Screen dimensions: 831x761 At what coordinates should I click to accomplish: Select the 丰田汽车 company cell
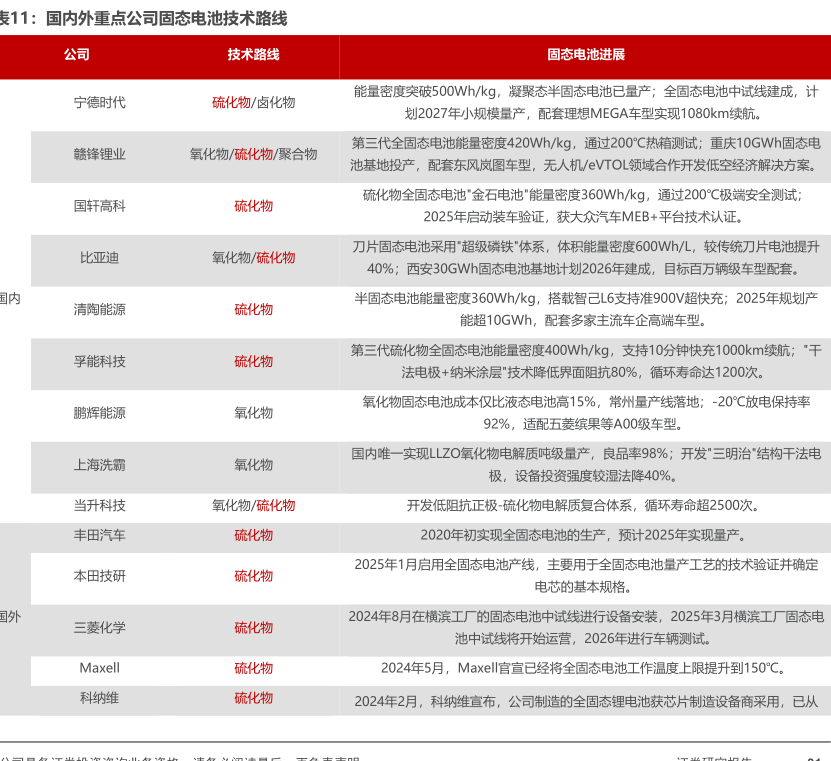pos(99,536)
